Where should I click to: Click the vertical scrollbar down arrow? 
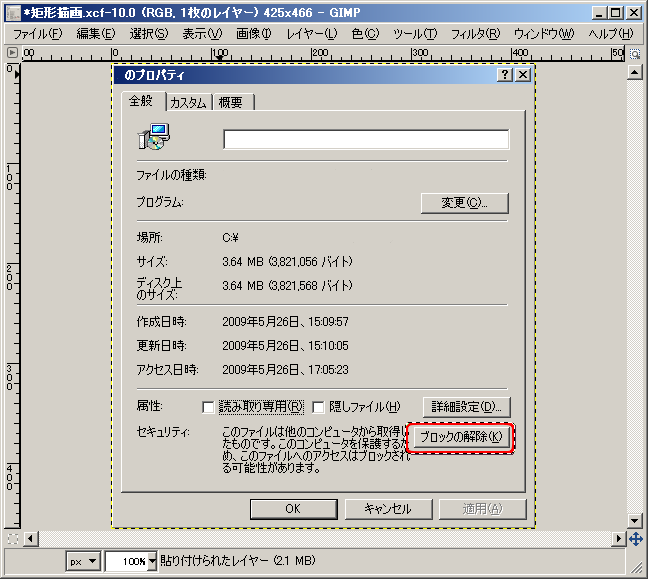(634, 520)
